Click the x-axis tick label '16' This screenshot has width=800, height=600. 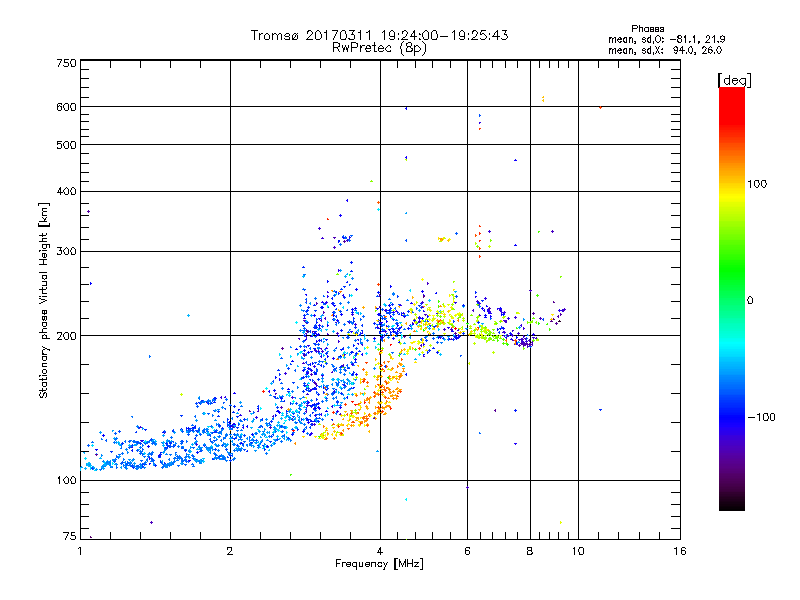pyautogui.click(x=680, y=551)
